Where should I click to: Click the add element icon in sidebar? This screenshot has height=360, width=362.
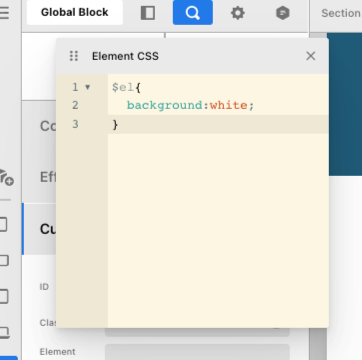click(6, 177)
